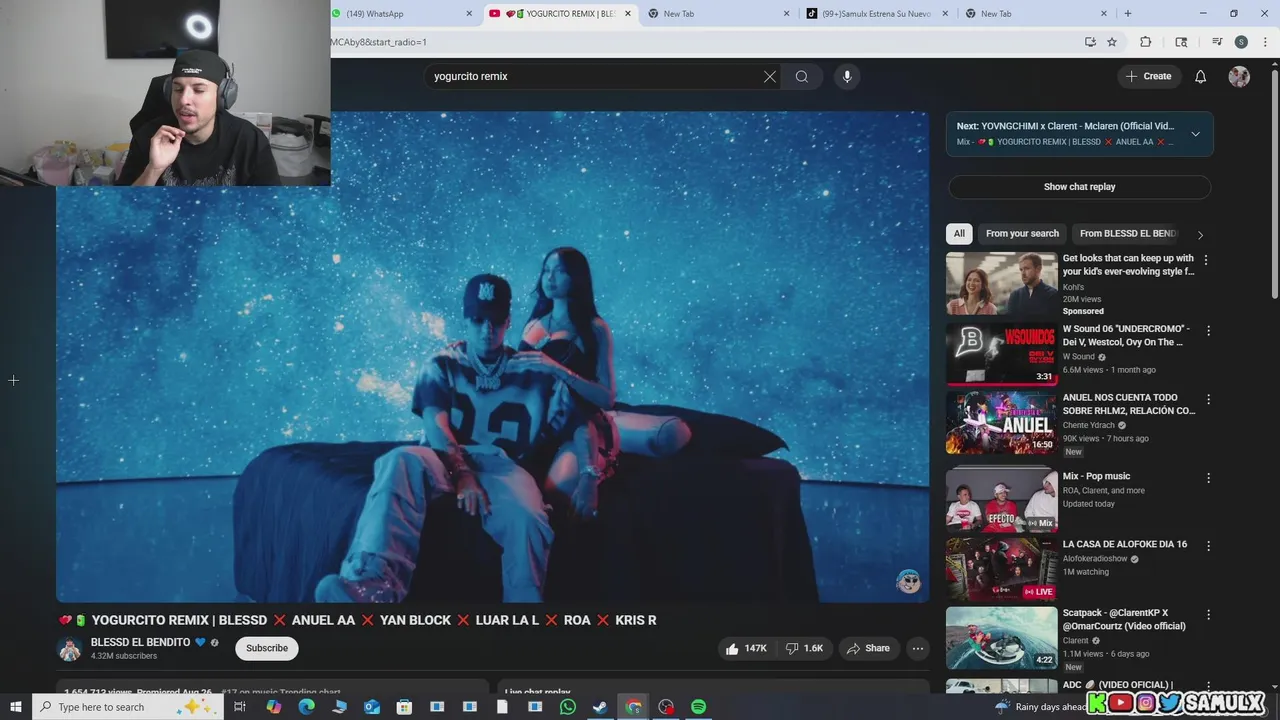Expand the Next up mix playlist chevron

1195,134
